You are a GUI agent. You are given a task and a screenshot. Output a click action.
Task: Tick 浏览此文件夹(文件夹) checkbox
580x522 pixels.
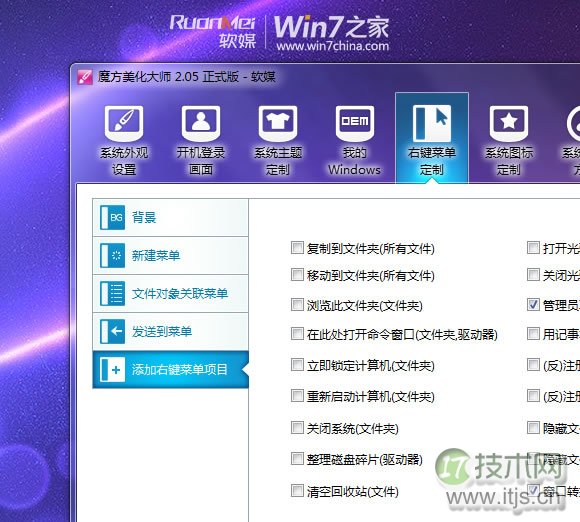click(x=297, y=304)
